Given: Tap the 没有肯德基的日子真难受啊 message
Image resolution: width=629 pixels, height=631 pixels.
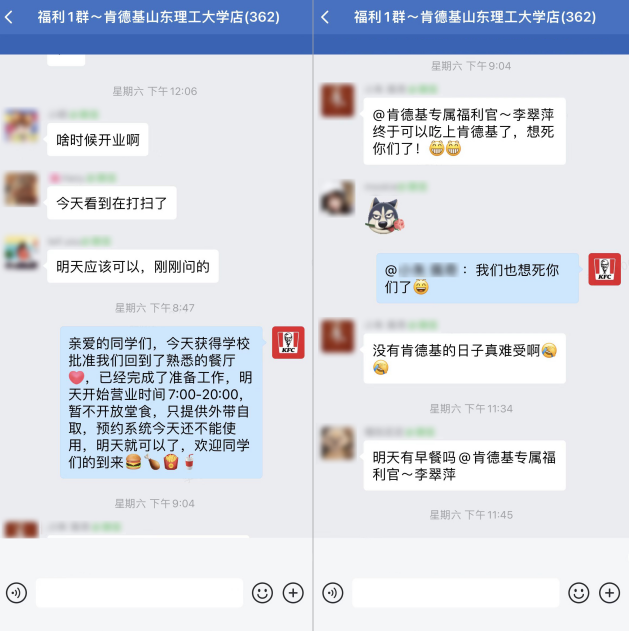Looking at the screenshot, I should click(465, 359).
